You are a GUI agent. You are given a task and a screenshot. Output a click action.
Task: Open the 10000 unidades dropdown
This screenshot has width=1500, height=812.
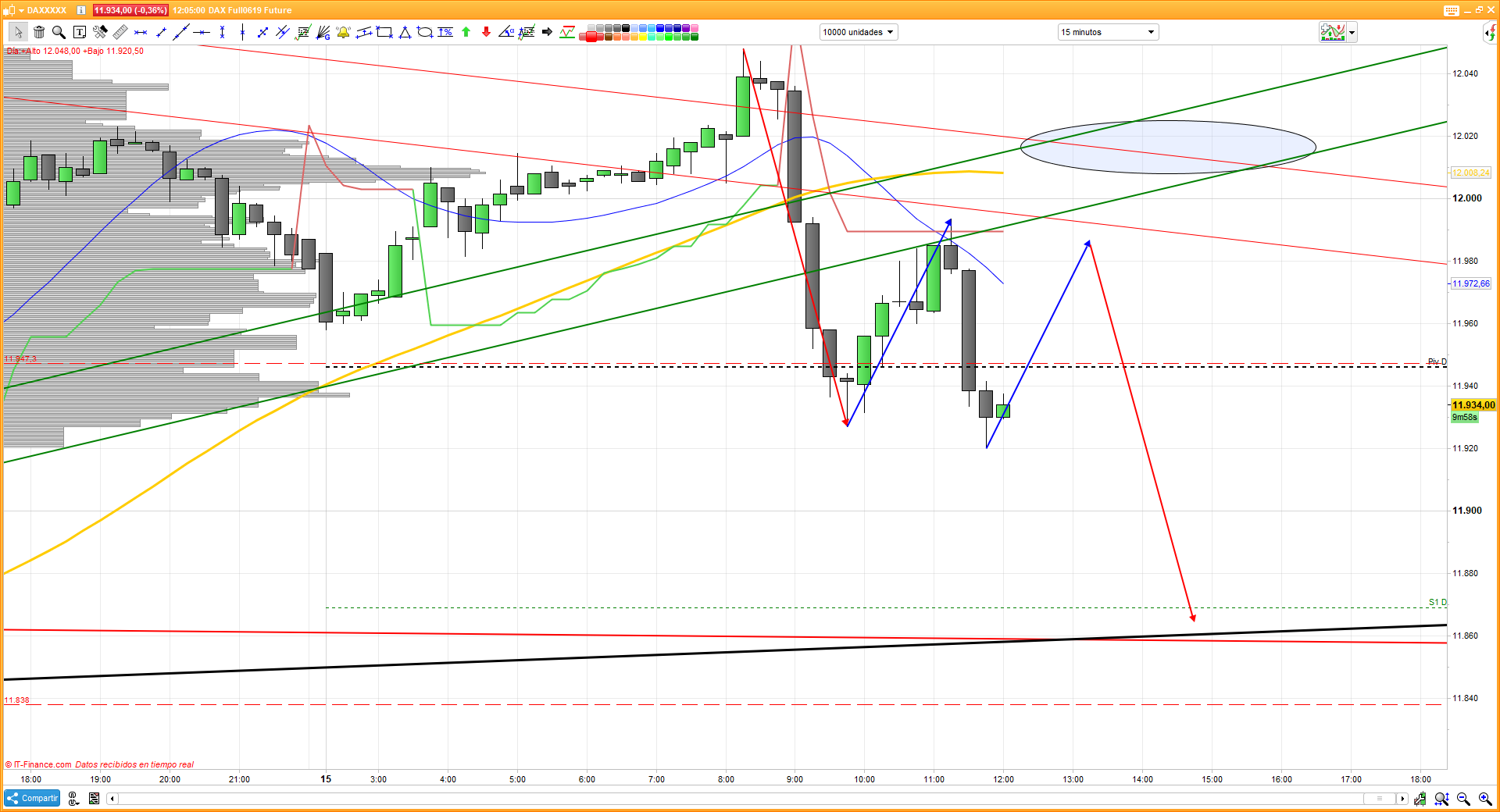point(858,32)
